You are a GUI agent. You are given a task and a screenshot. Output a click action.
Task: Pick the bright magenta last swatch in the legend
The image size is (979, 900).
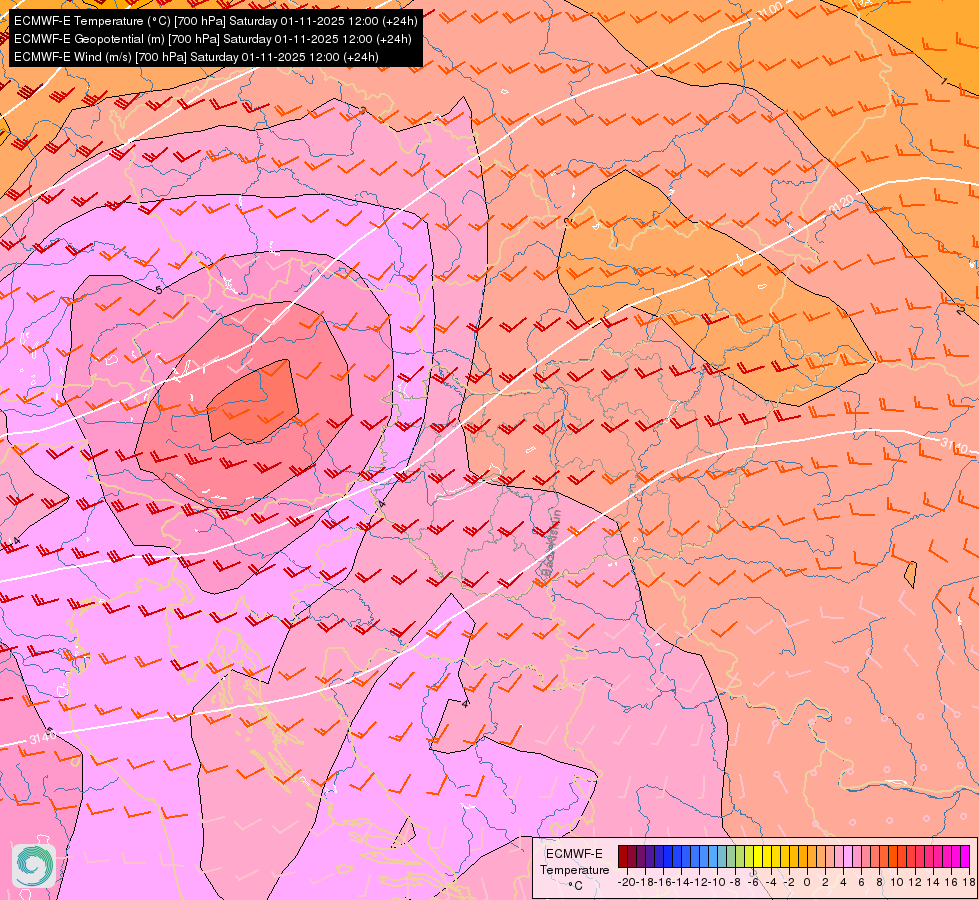coord(965,856)
